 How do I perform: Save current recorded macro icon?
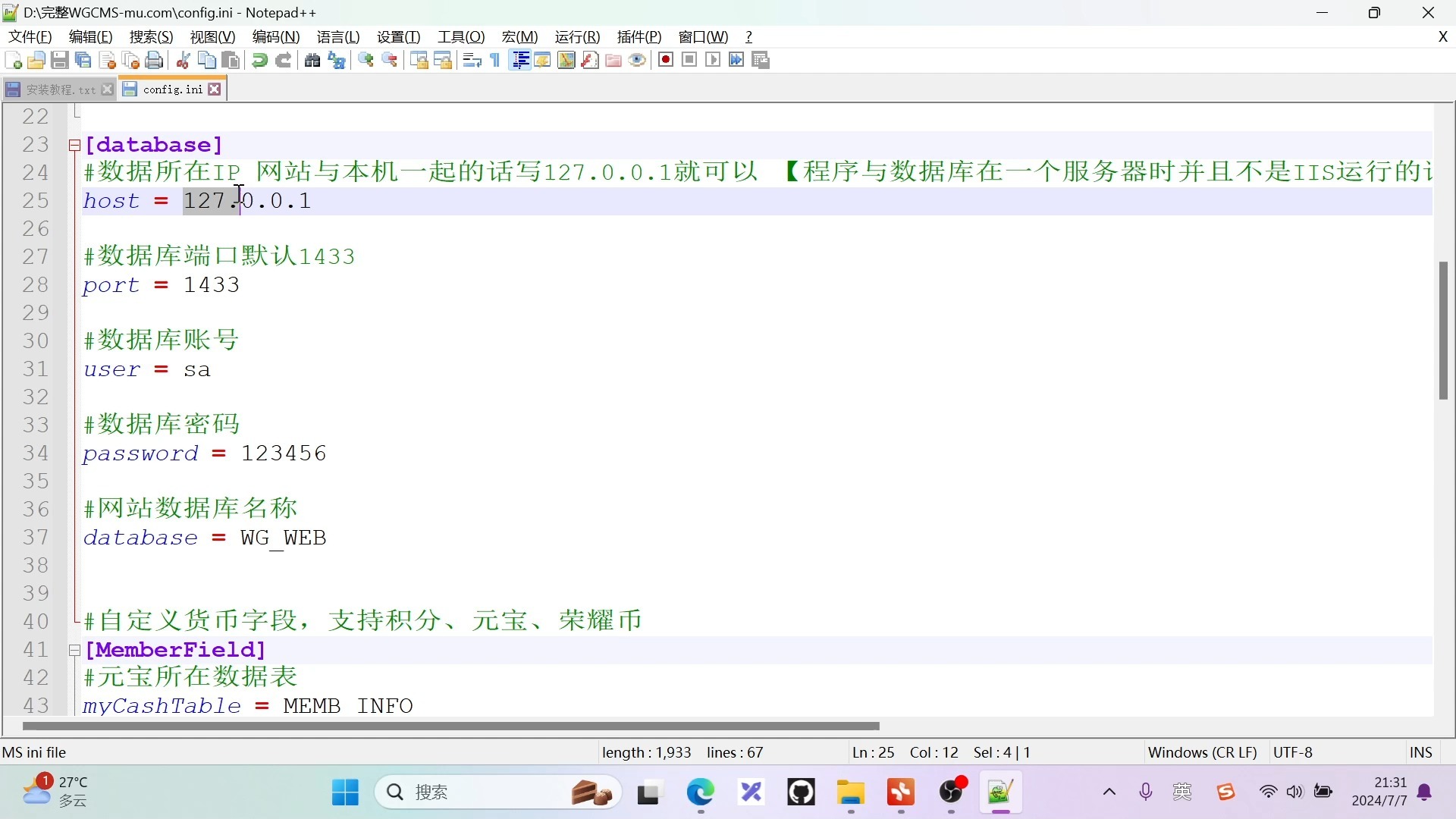(761, 60)
